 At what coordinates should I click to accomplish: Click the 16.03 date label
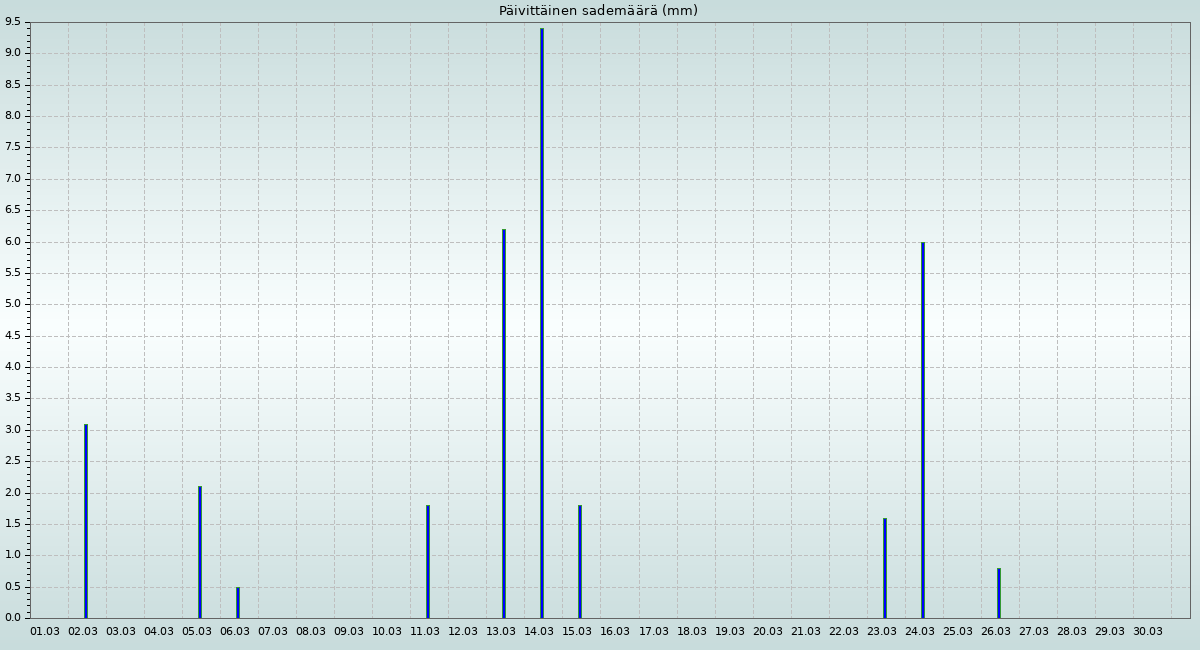[x=615, y=632]
